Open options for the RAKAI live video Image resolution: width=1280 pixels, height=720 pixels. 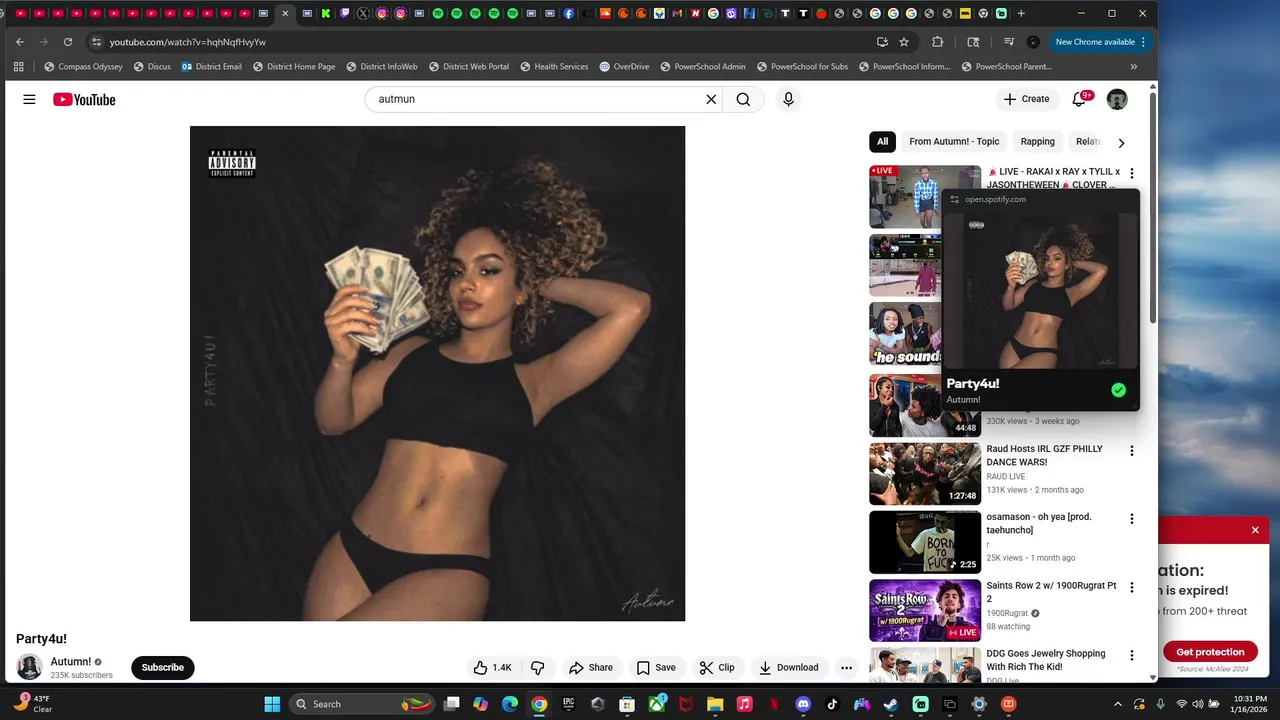[x=1132, y=174]
